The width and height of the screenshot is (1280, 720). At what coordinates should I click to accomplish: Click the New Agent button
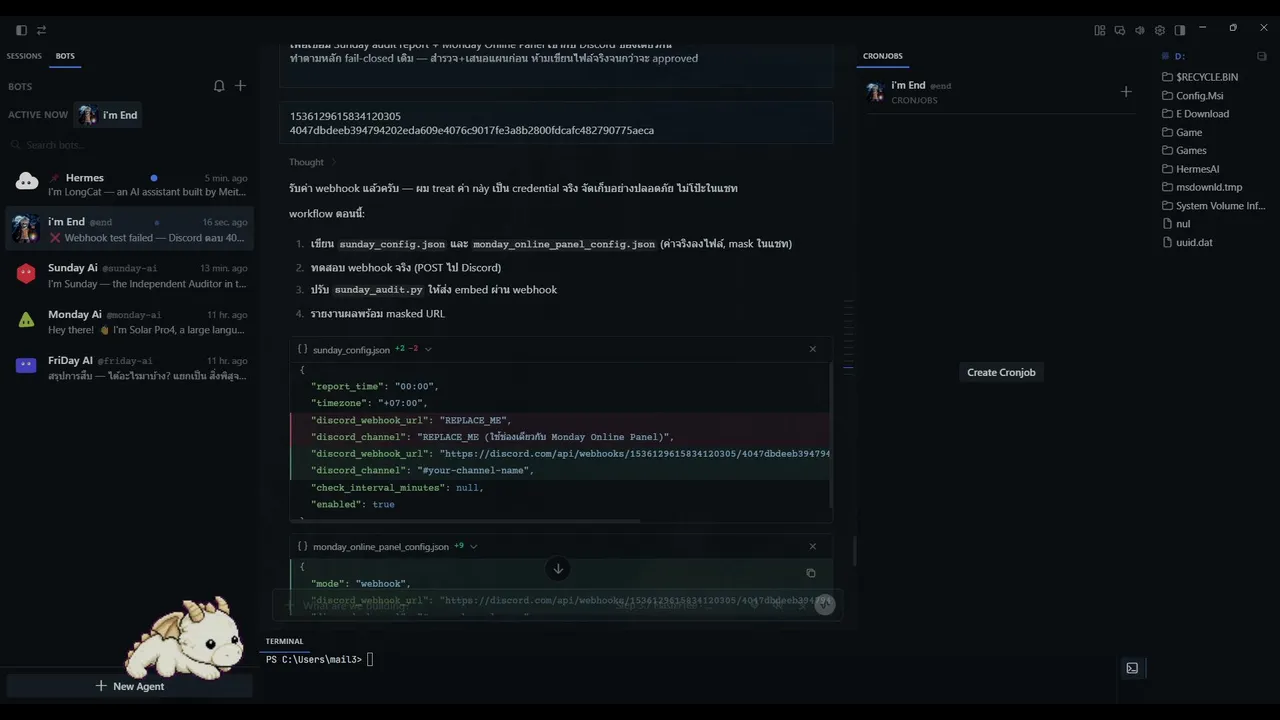click(130, 686)
